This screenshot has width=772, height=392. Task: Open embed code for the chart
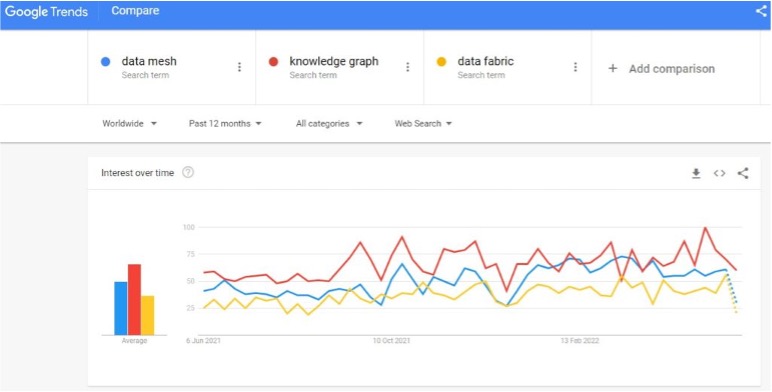point(719,173)
